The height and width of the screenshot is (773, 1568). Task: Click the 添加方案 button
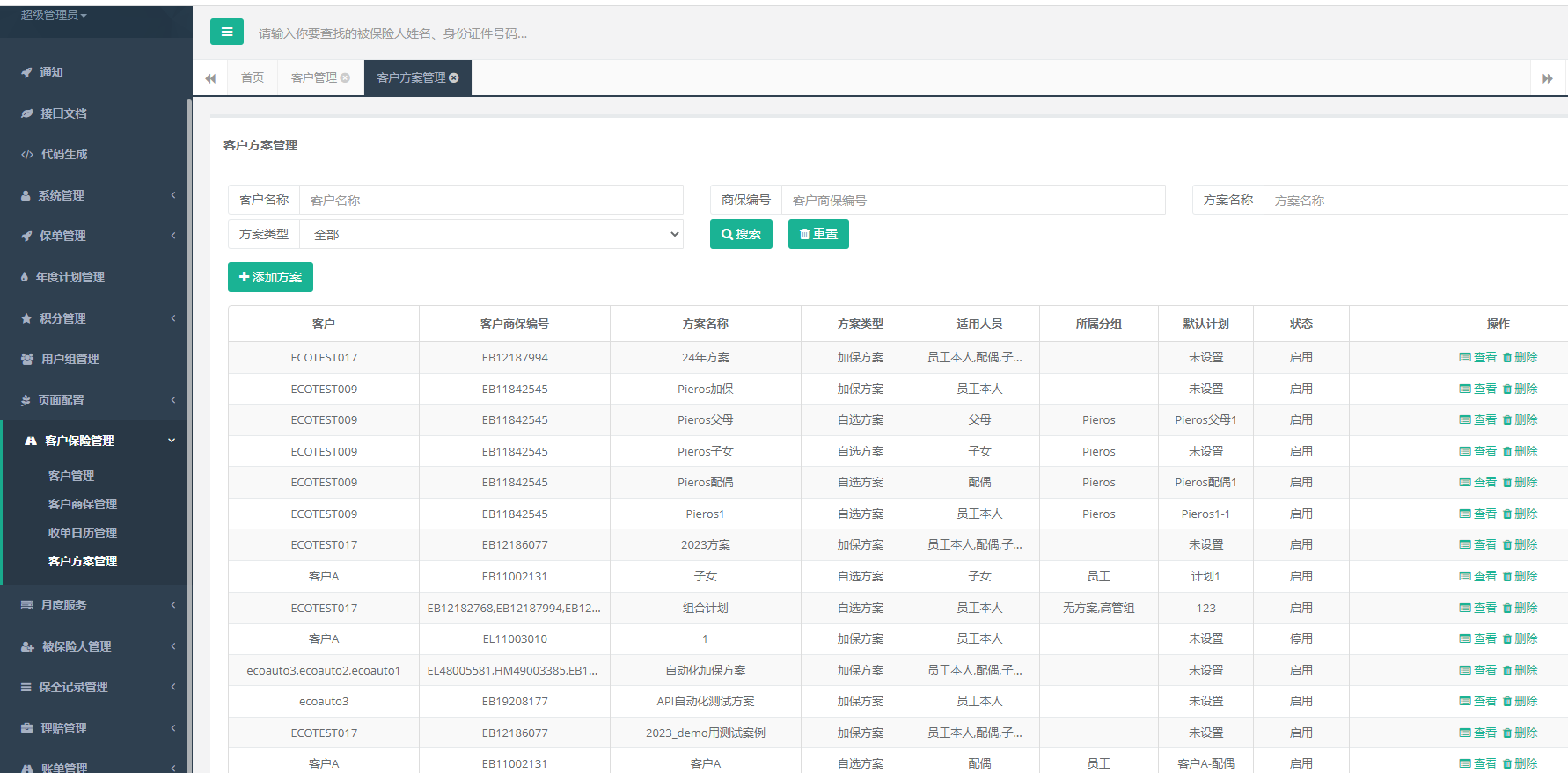point(270,277)
